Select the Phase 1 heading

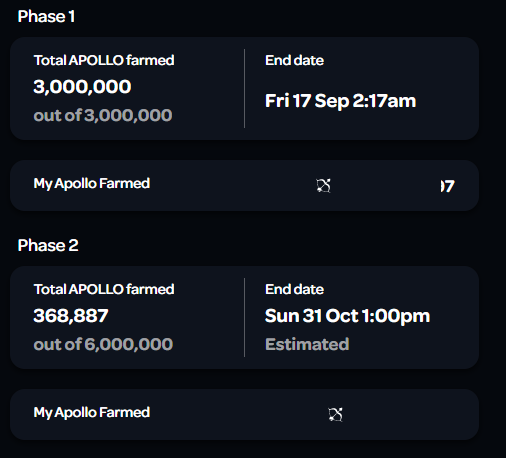coord(46,16)
